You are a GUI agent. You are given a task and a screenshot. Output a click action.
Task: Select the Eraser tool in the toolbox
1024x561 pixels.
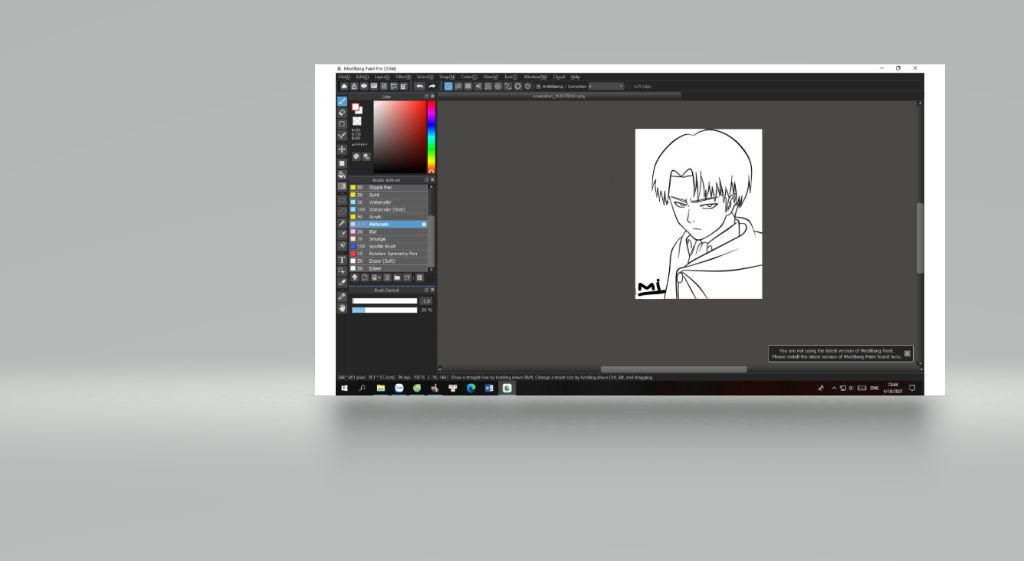tap(342, 113)
